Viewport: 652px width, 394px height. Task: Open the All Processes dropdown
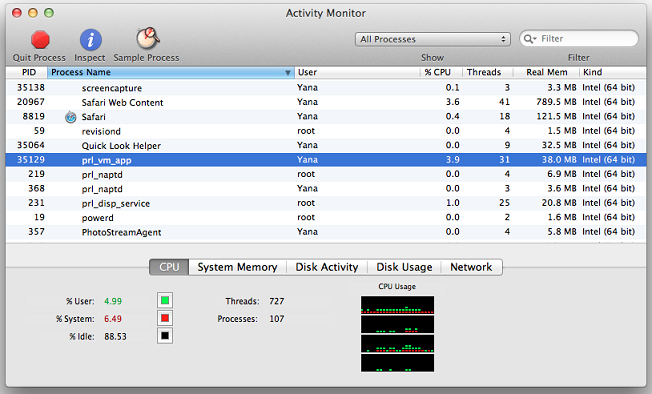[x=432, y=39]
